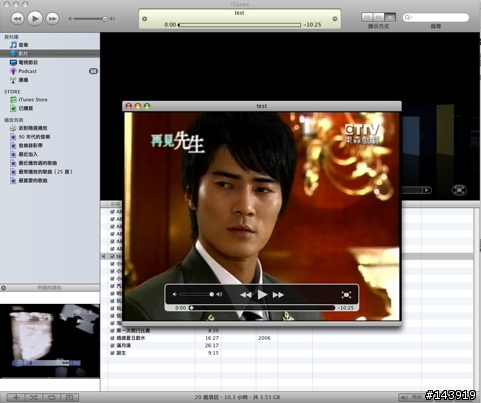
Task: Click the iTunes toolbar high-volume speaker icon
Action: point(112,19)
